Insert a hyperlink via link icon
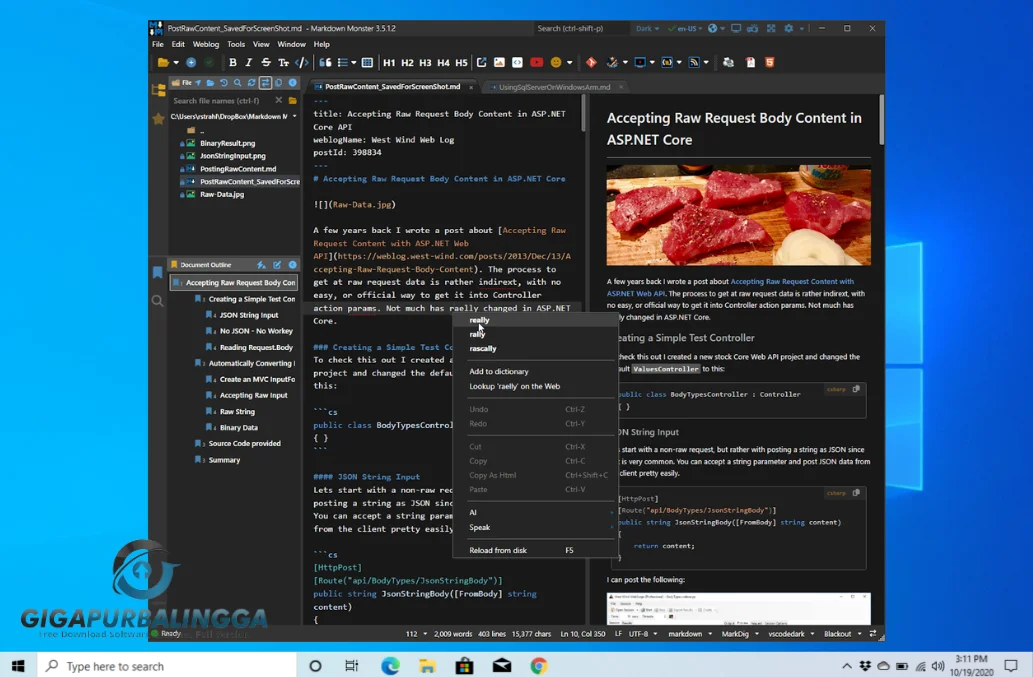The width and height of the screenshot is (1033, 677). (x=482, y=63)
